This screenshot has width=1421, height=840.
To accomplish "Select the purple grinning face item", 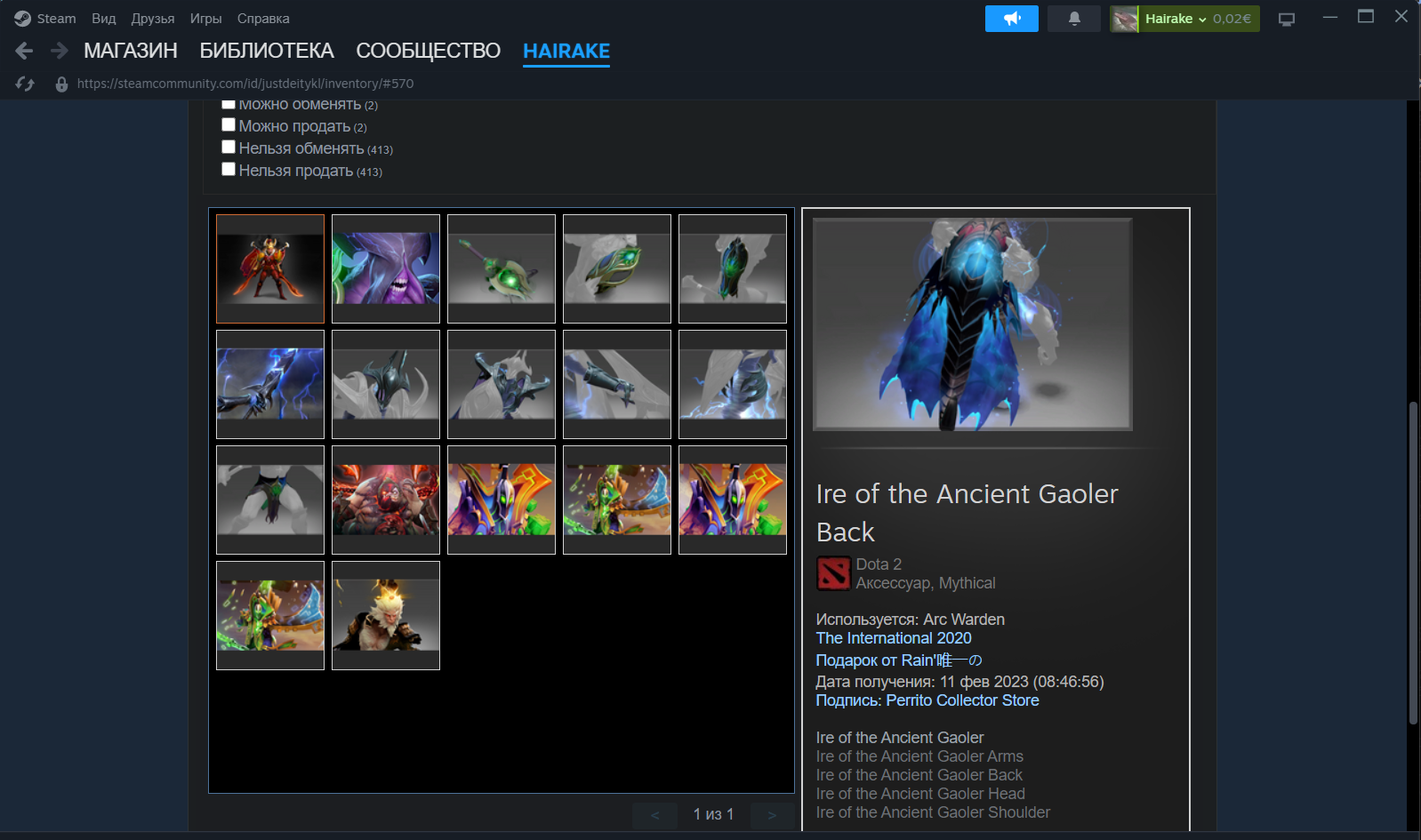I will click(x=386, y=268).
